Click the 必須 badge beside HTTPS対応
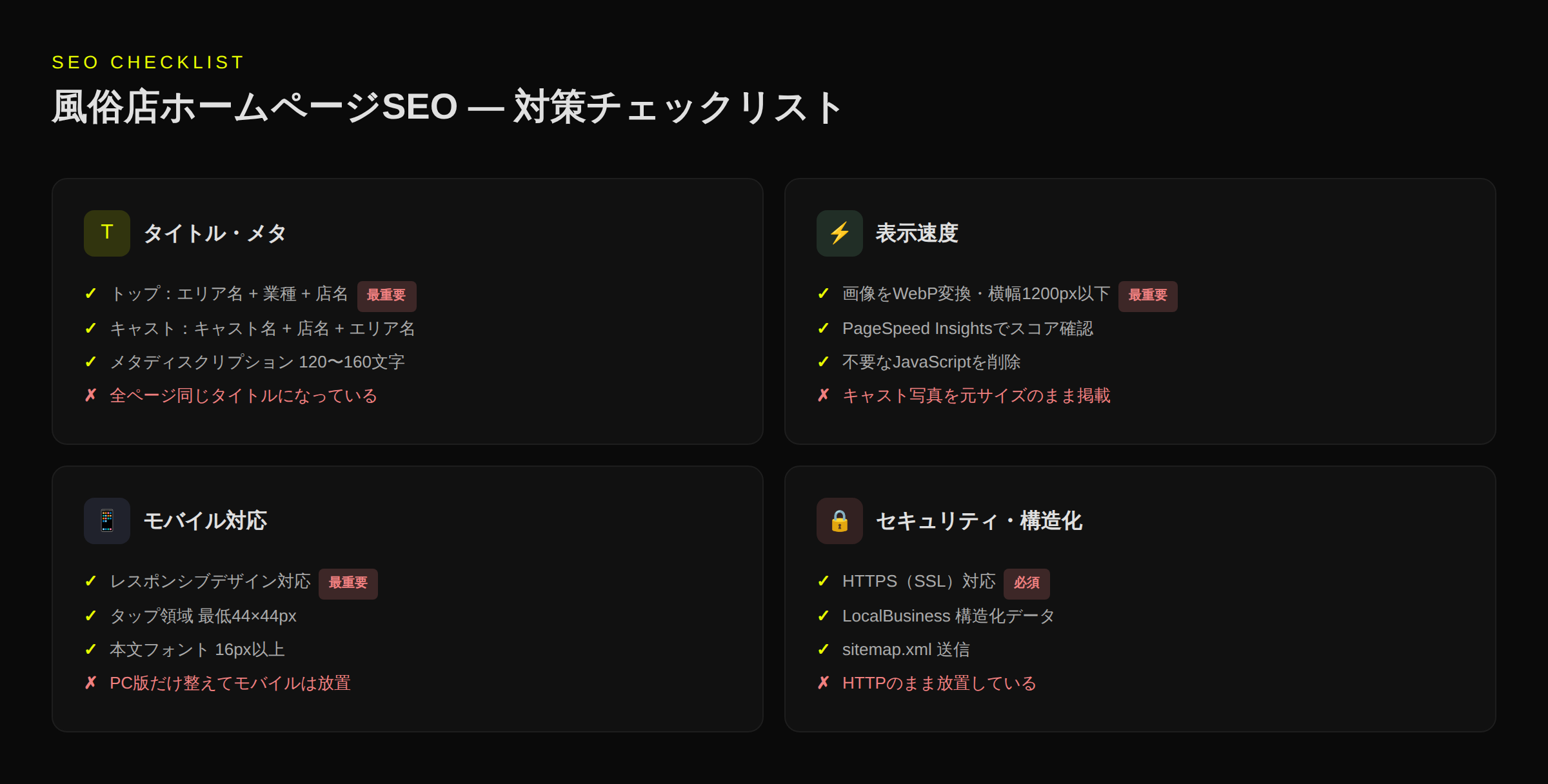1548x784 pixels. 1027,583
